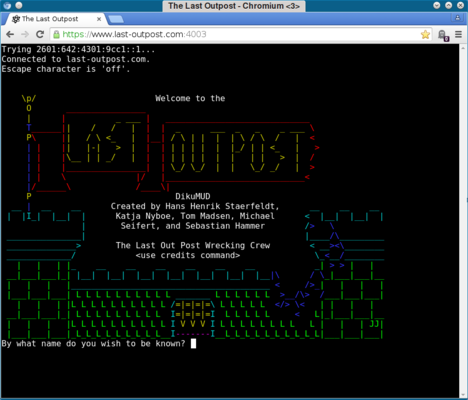The width and height of the screenshot is (468, 400).
Task: Open the window menu icon in title bar
Action: (x=7, y=5)
